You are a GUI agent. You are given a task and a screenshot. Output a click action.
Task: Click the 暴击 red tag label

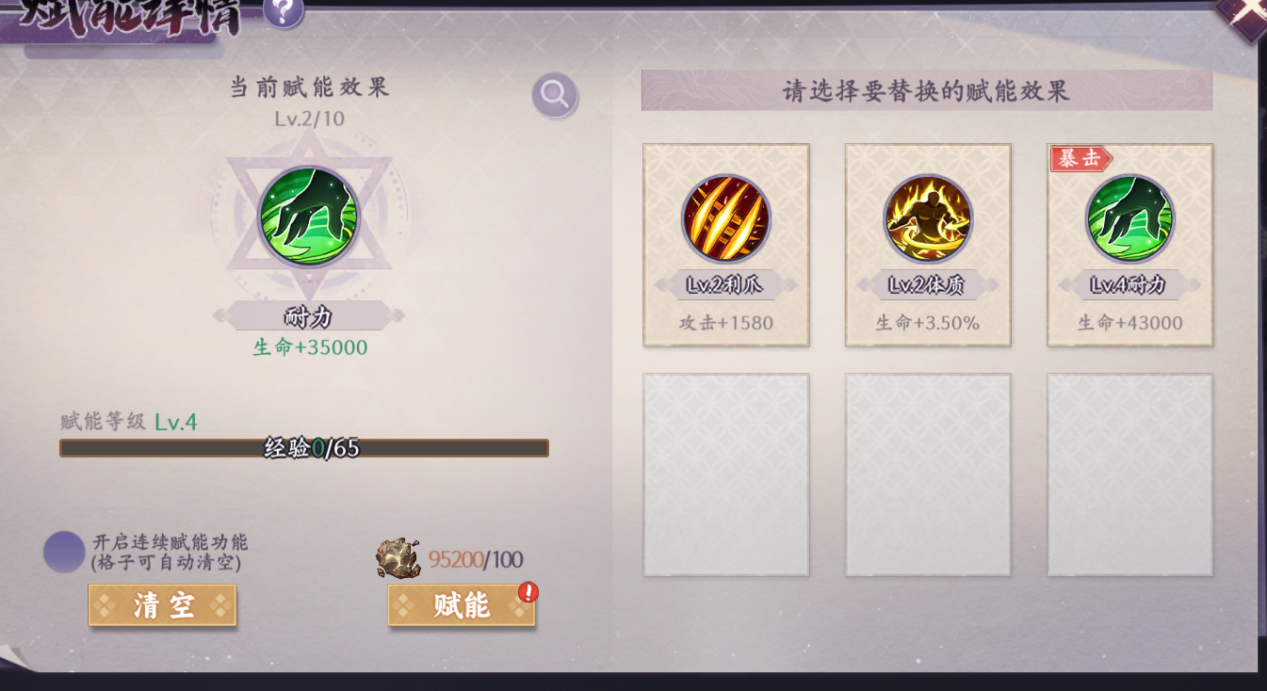pos(1080,158)
